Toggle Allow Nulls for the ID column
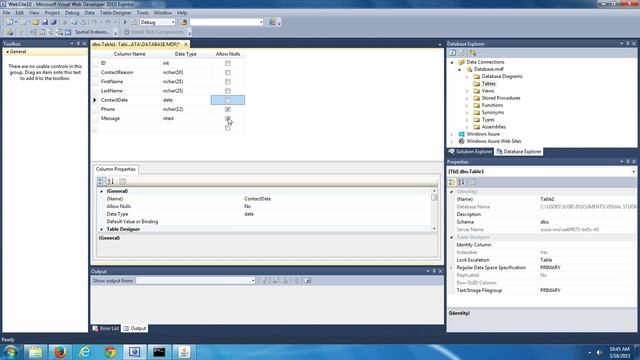Image resolution: width=640 pixels, height=360 pixels. pos(228,63)
